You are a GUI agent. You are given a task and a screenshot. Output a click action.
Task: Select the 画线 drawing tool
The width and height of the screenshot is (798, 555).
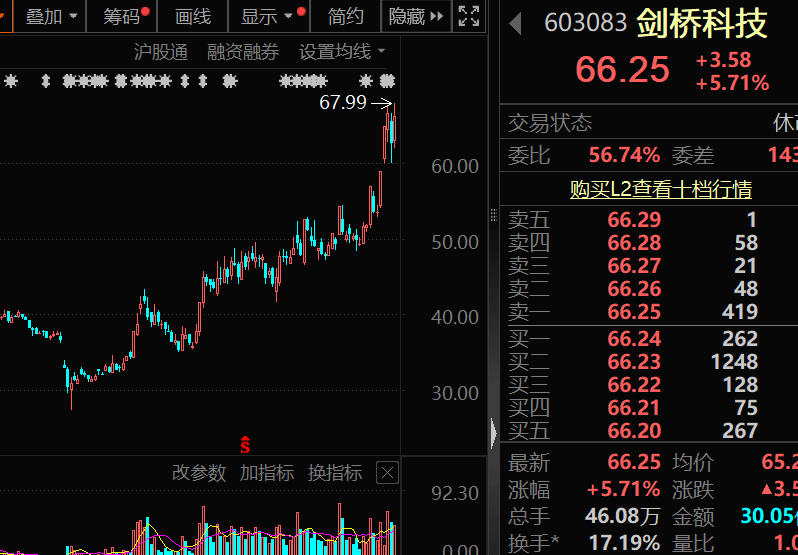click(193, 16)
